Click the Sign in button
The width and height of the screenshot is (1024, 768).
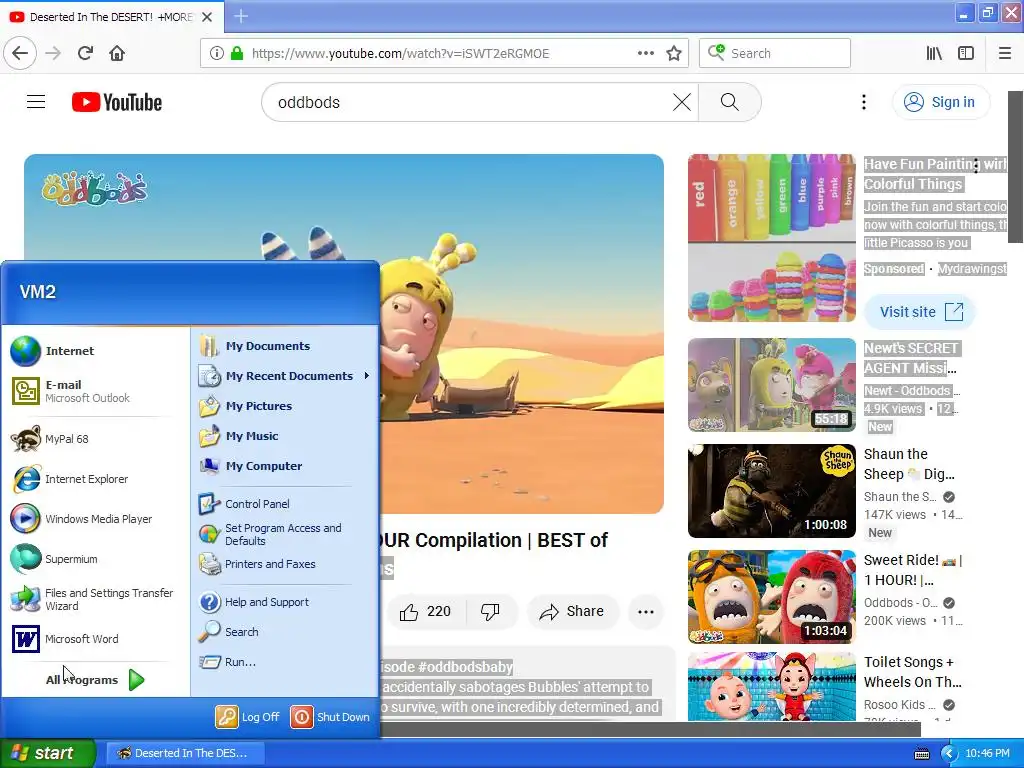coord(940,102)
